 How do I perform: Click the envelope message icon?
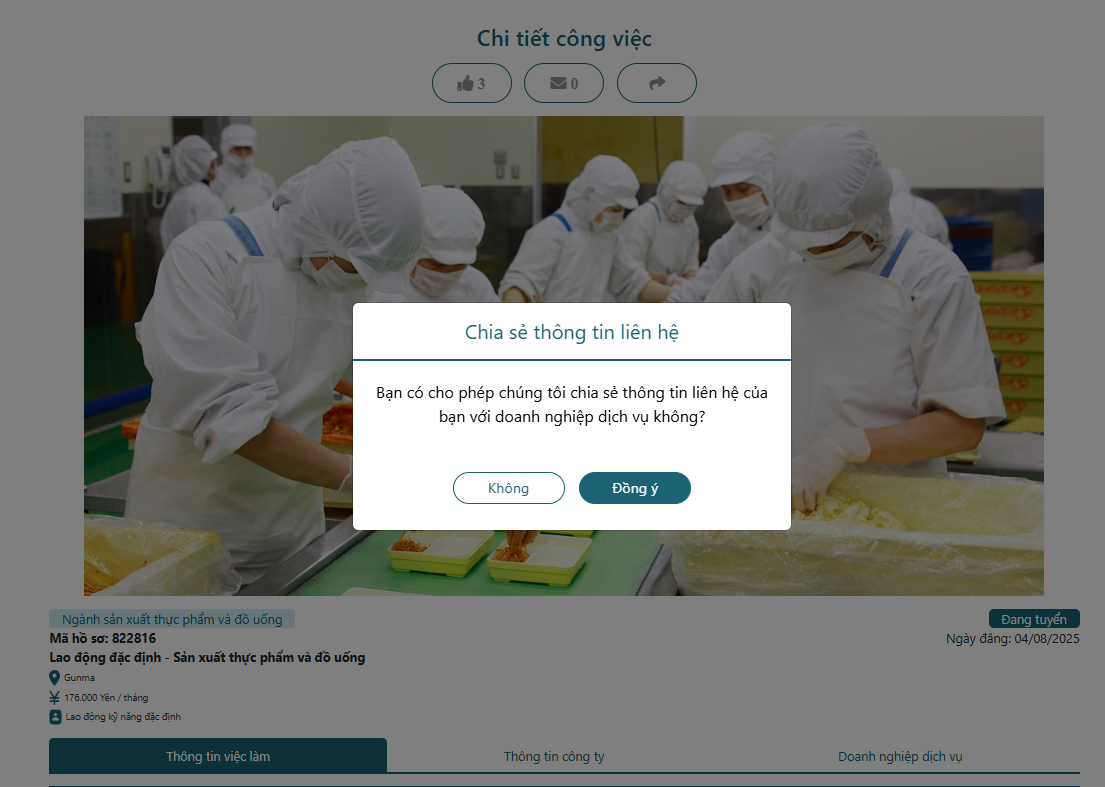pos(558,83)
